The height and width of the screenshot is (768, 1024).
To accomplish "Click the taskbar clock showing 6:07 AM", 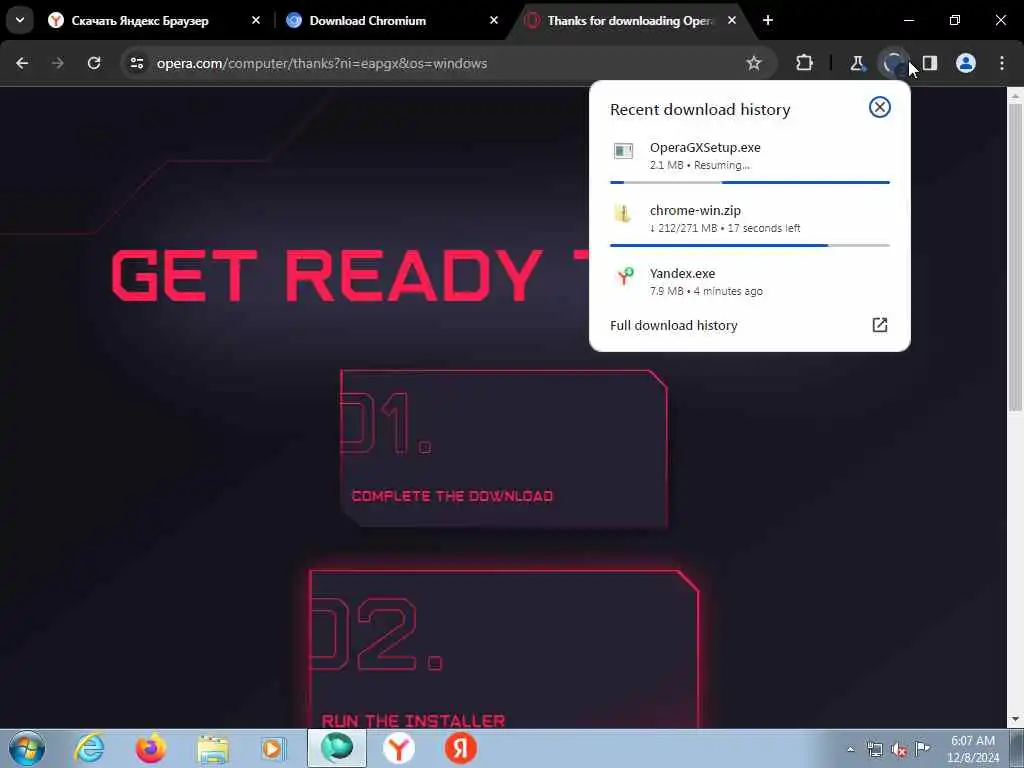I will tap(972, 748).
